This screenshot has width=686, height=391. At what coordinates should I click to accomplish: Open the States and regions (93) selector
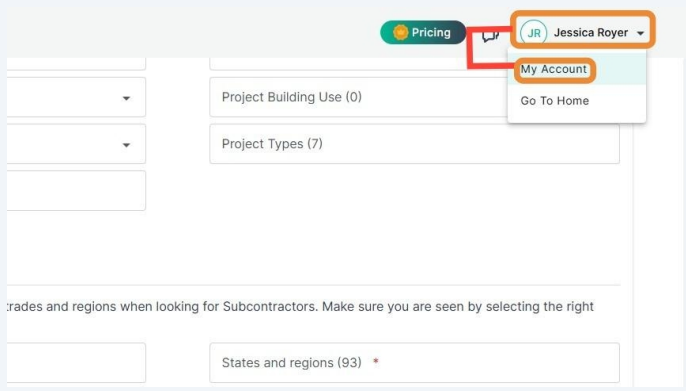coord(414,363)
